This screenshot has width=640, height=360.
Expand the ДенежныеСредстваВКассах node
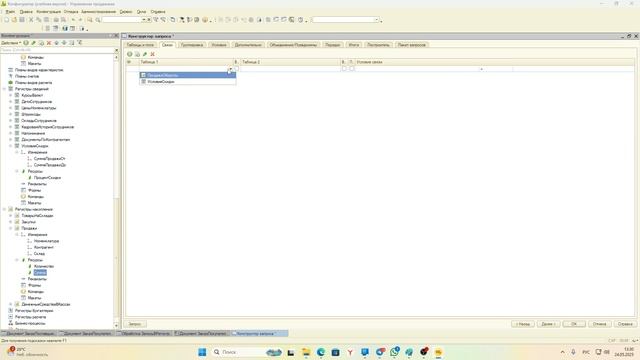11,304
